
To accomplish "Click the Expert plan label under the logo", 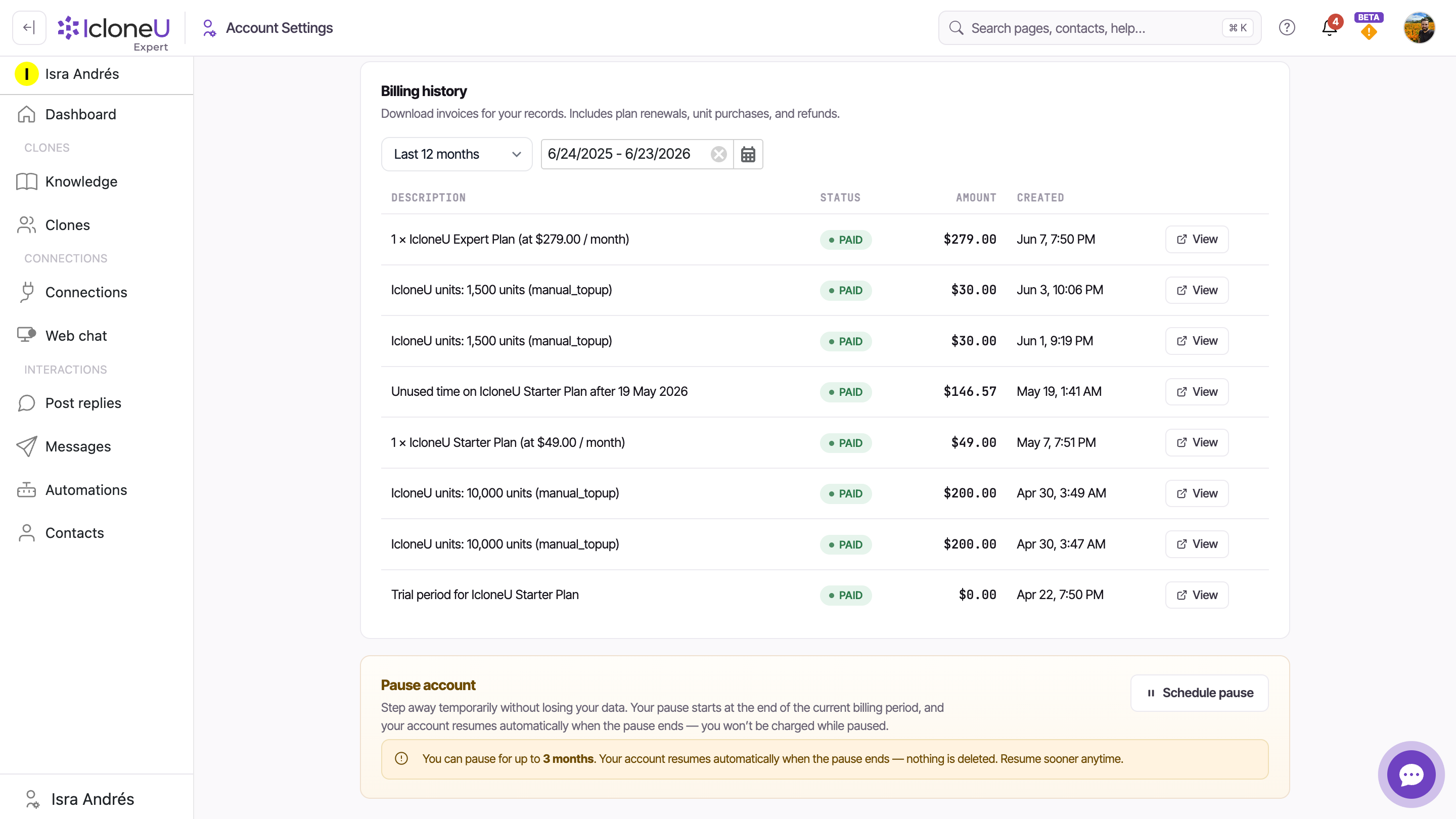I will pos(150,47).
